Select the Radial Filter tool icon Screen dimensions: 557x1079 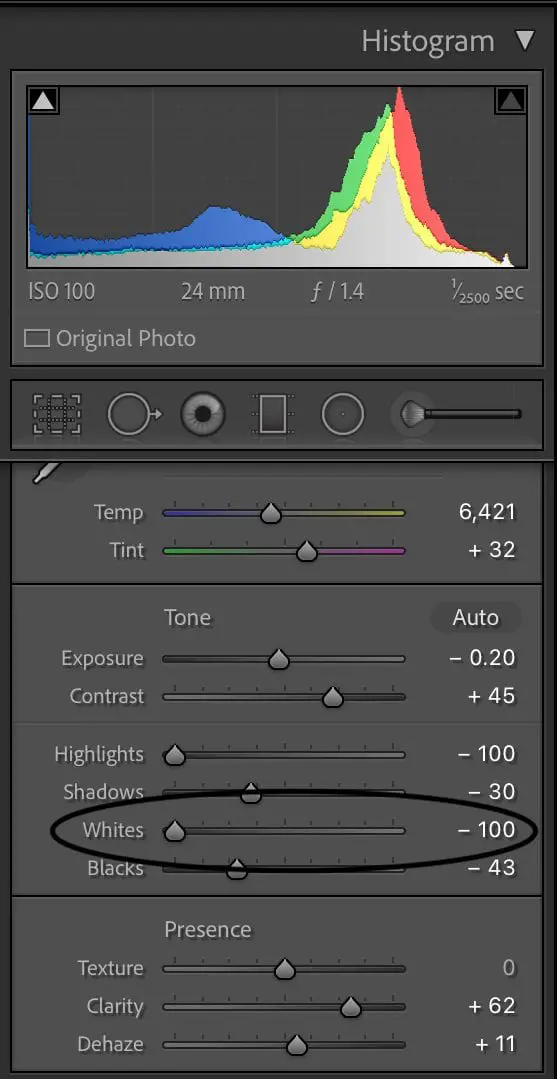pyautogui.click(x=342, y=414)
